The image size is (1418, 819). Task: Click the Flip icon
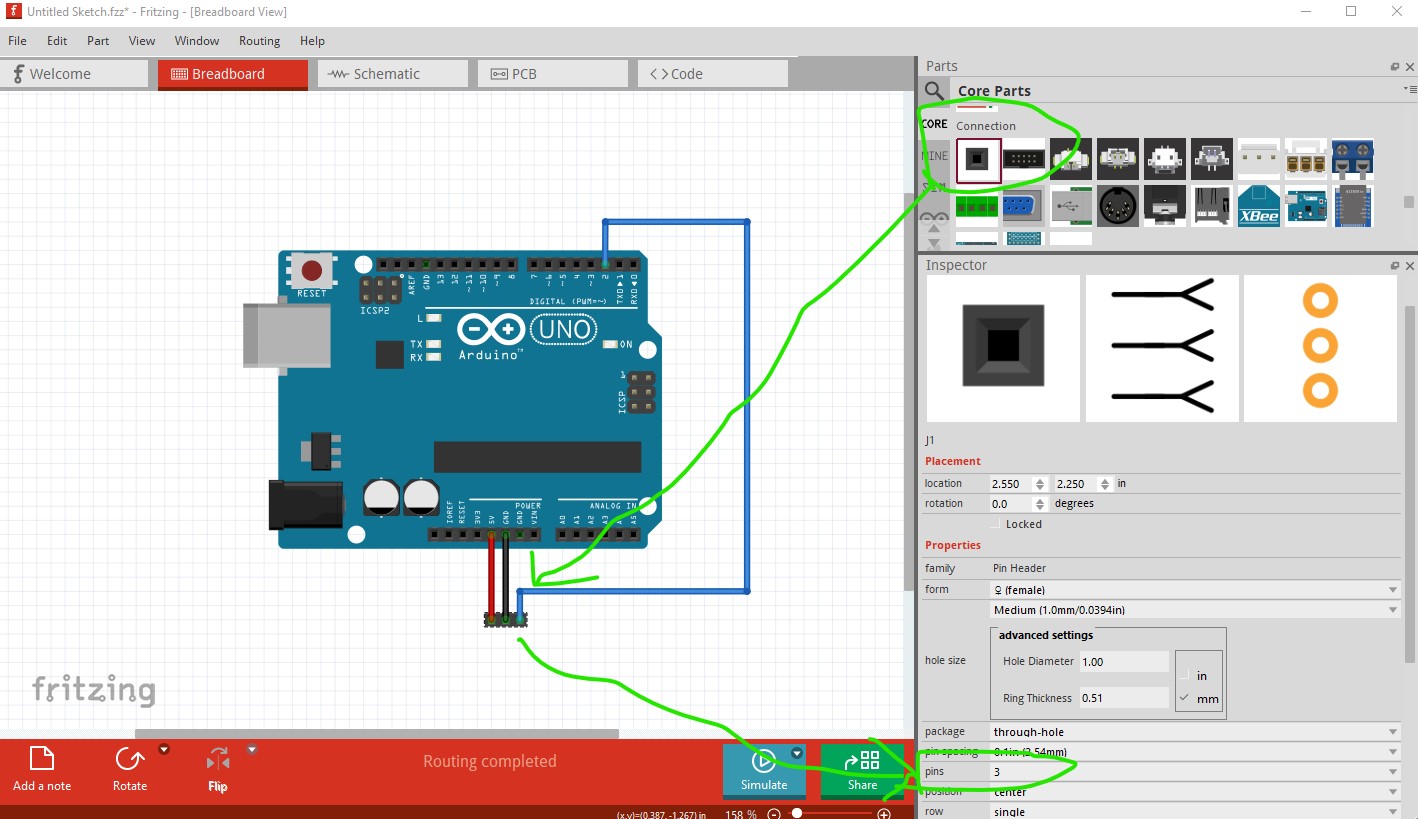(x=218, y=760)
